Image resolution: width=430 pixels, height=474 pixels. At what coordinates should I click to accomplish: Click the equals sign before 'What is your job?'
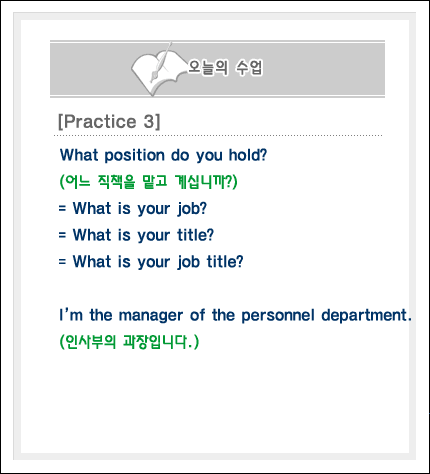(62, 209)
